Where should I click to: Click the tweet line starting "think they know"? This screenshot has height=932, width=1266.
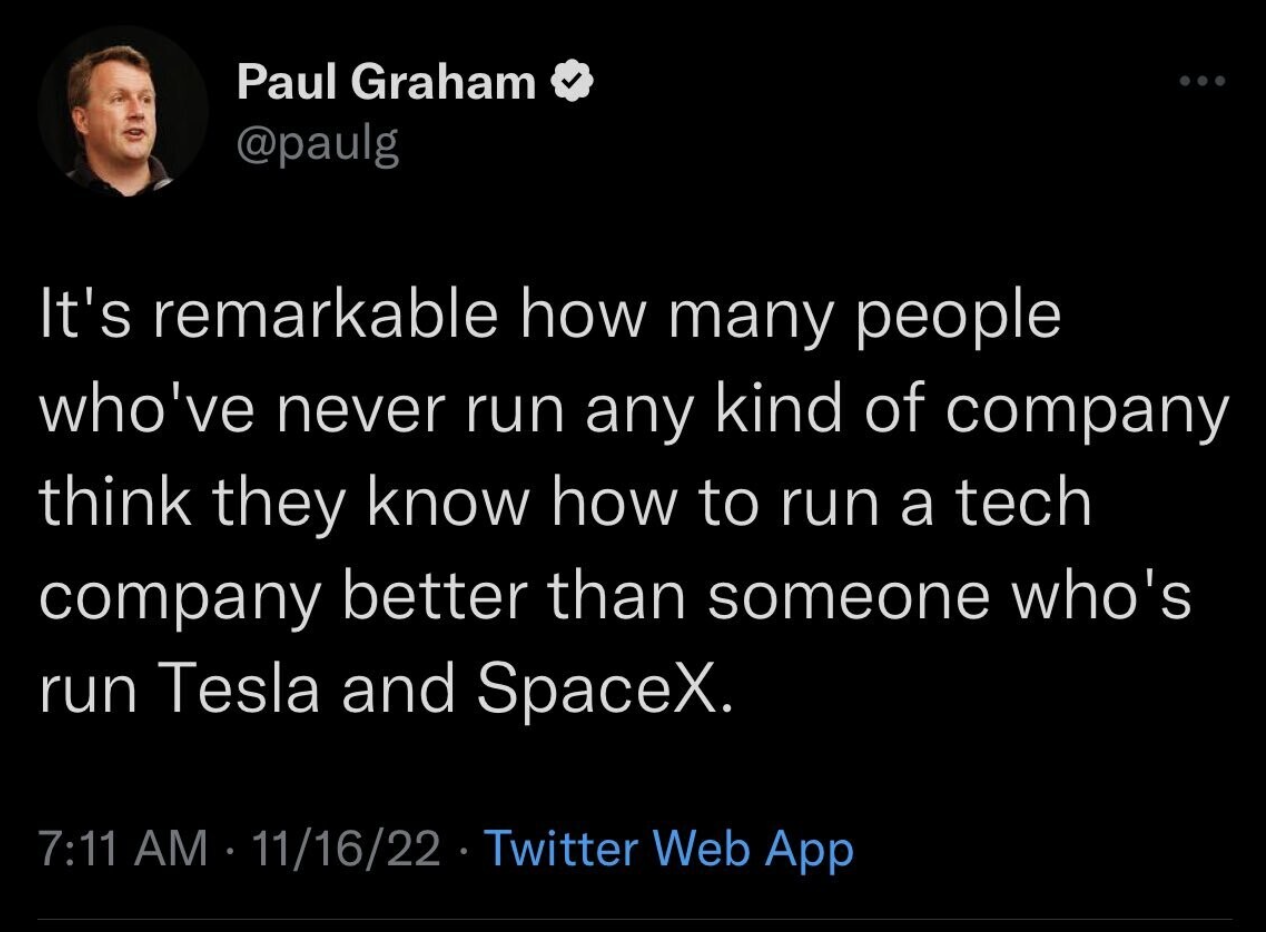click(x=565, y=504)
